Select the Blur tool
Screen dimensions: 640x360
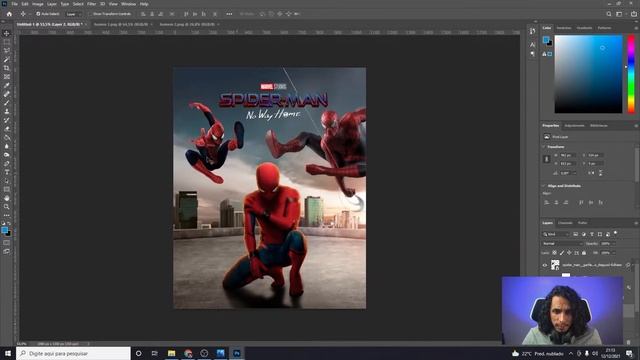(7, 146)
